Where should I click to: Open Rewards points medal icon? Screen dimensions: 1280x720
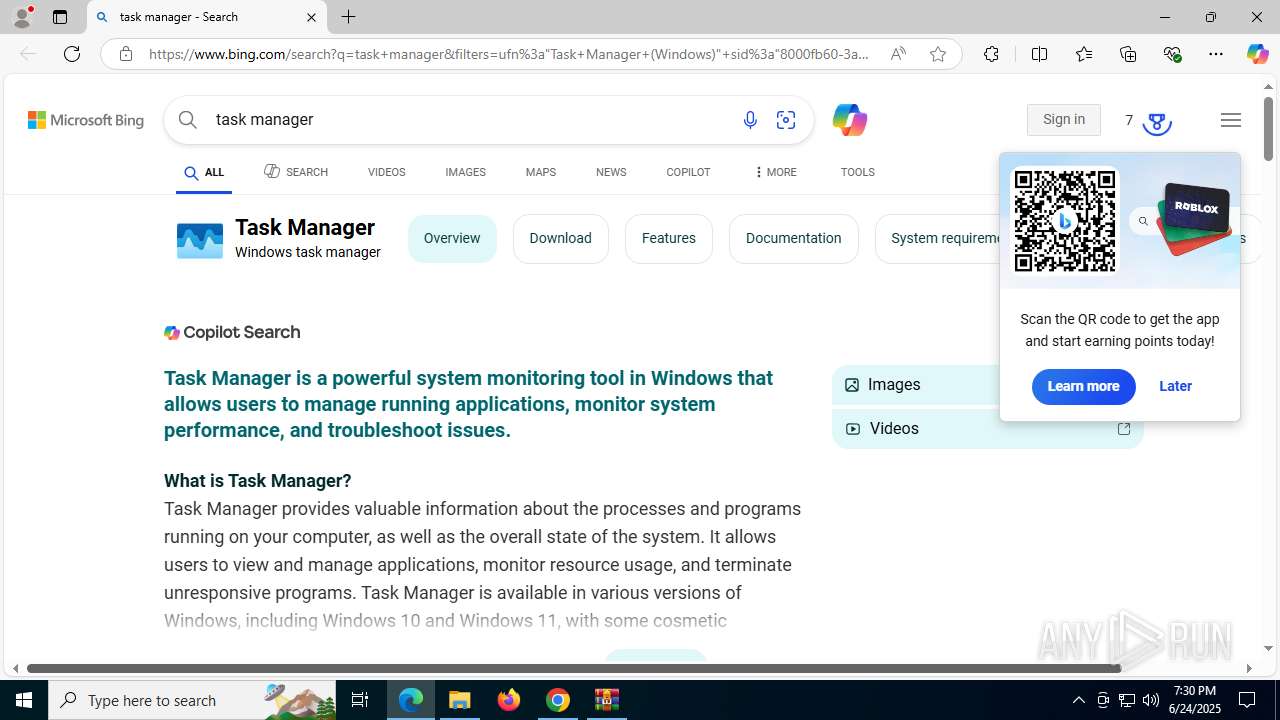click(1157, 122)
